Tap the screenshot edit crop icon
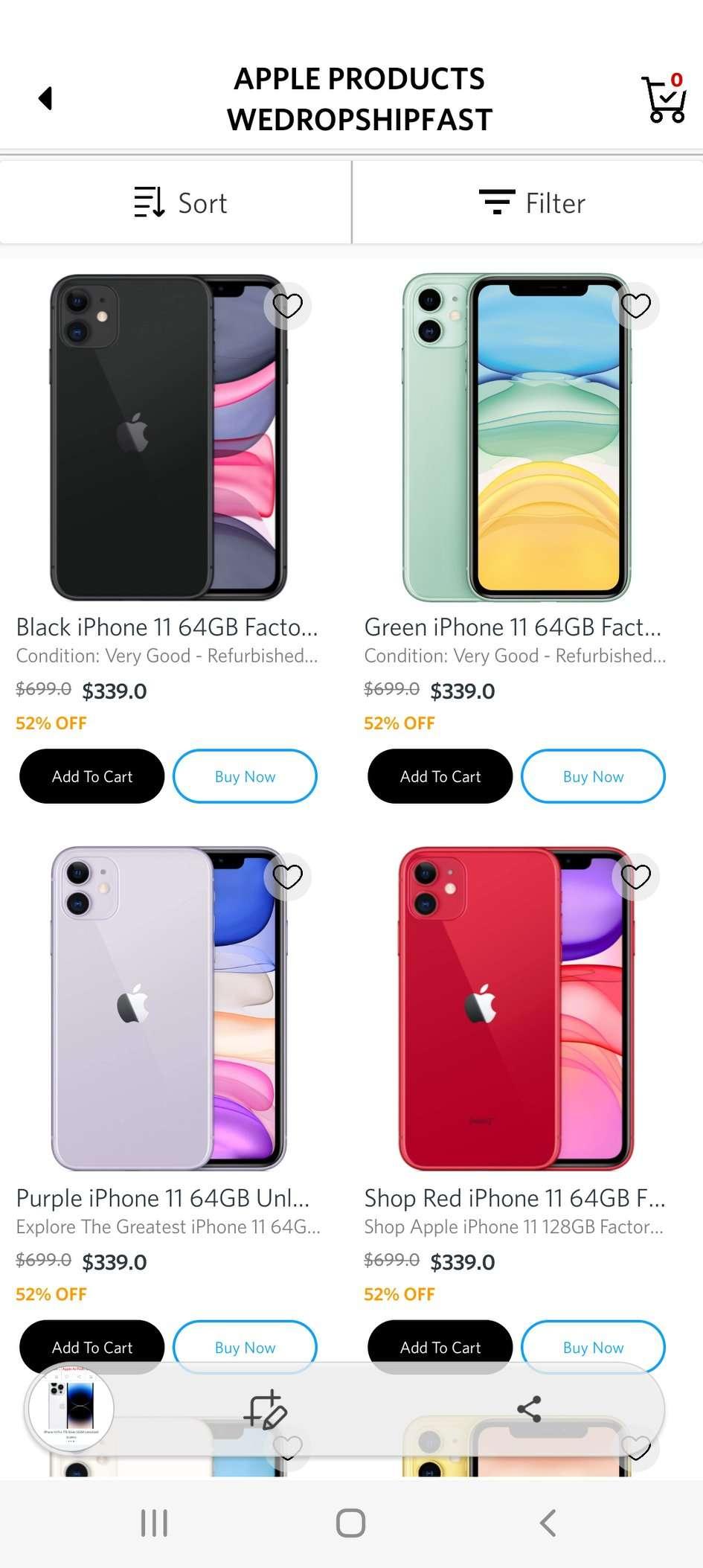Screen dimensions: 703x1568 click(265, 1409)
